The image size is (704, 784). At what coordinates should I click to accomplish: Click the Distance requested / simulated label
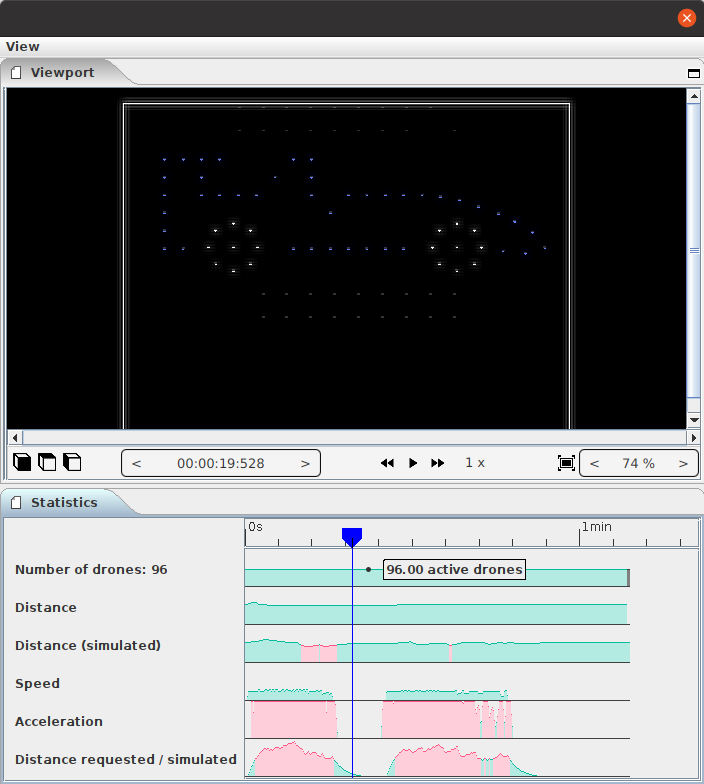click(x=126, y=760)
